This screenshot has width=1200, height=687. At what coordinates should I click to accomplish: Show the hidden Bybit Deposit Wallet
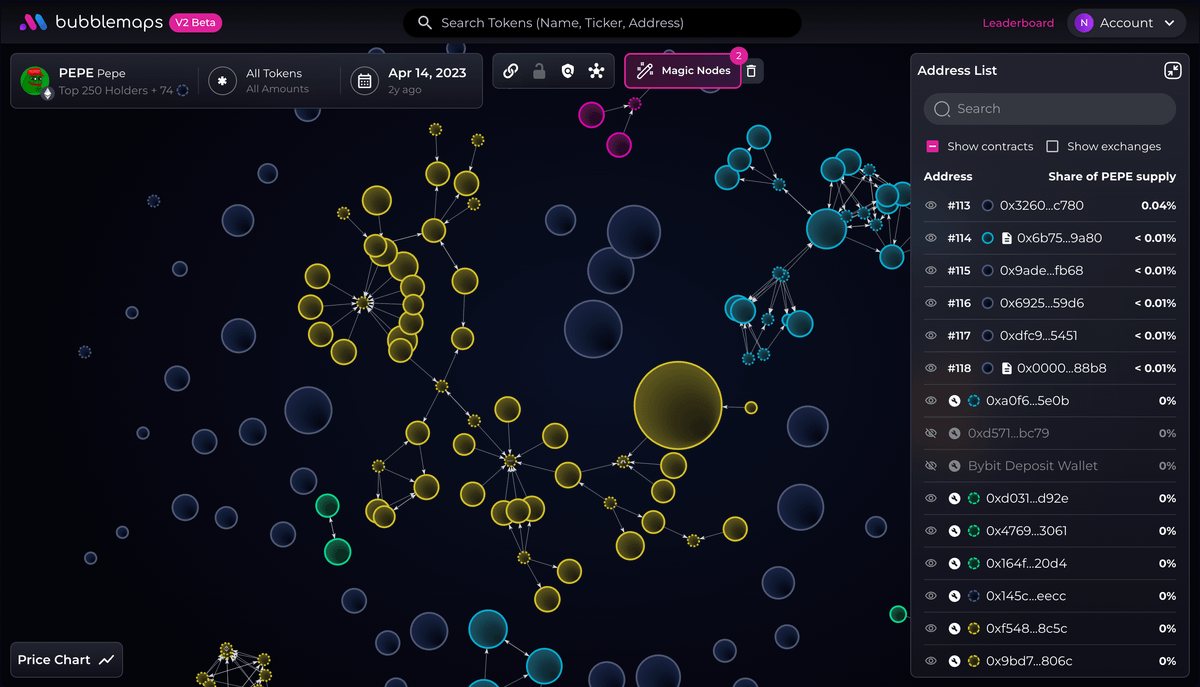pos(931,466)
